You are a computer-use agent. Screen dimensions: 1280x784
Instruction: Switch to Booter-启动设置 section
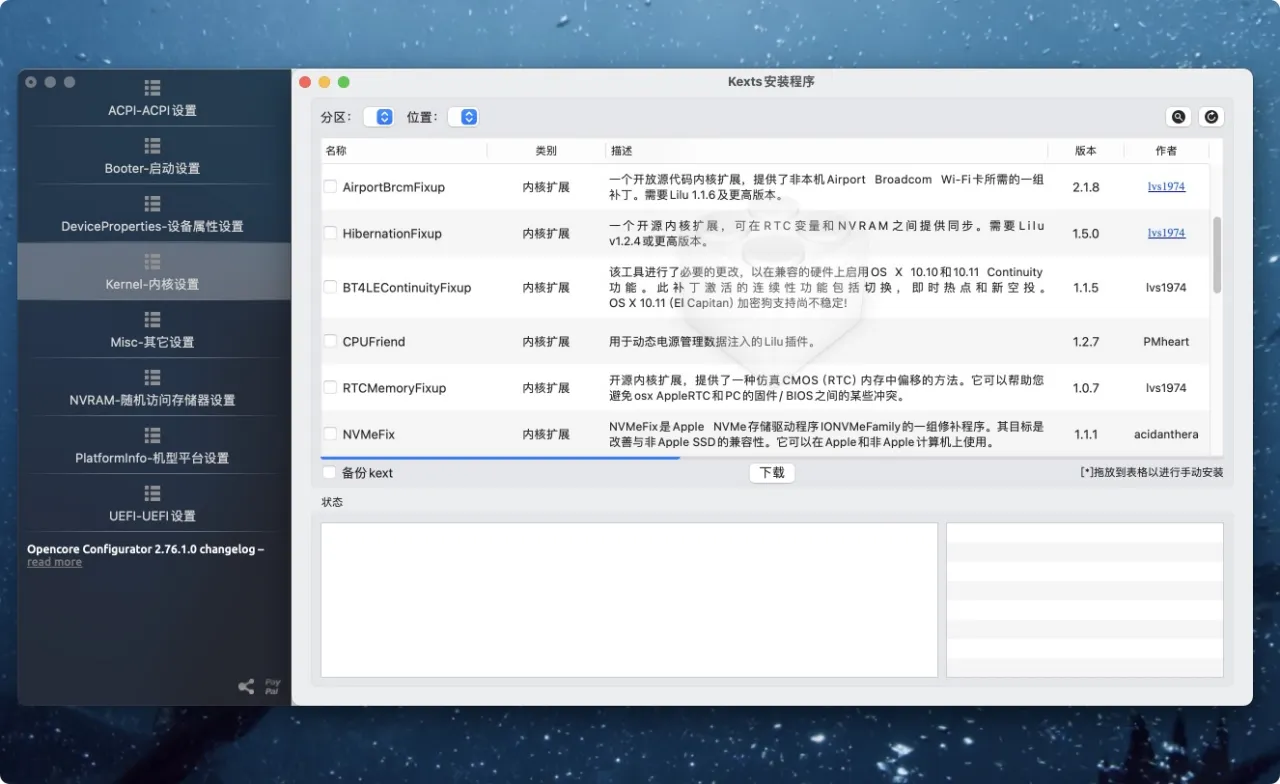click(152, 156)
